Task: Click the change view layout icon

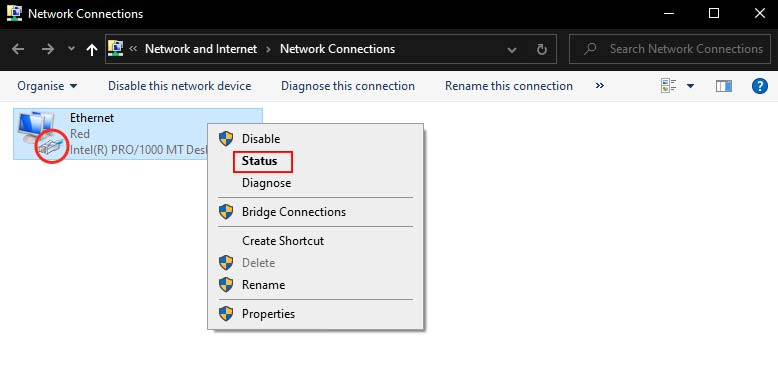Action: pos(669,86)
